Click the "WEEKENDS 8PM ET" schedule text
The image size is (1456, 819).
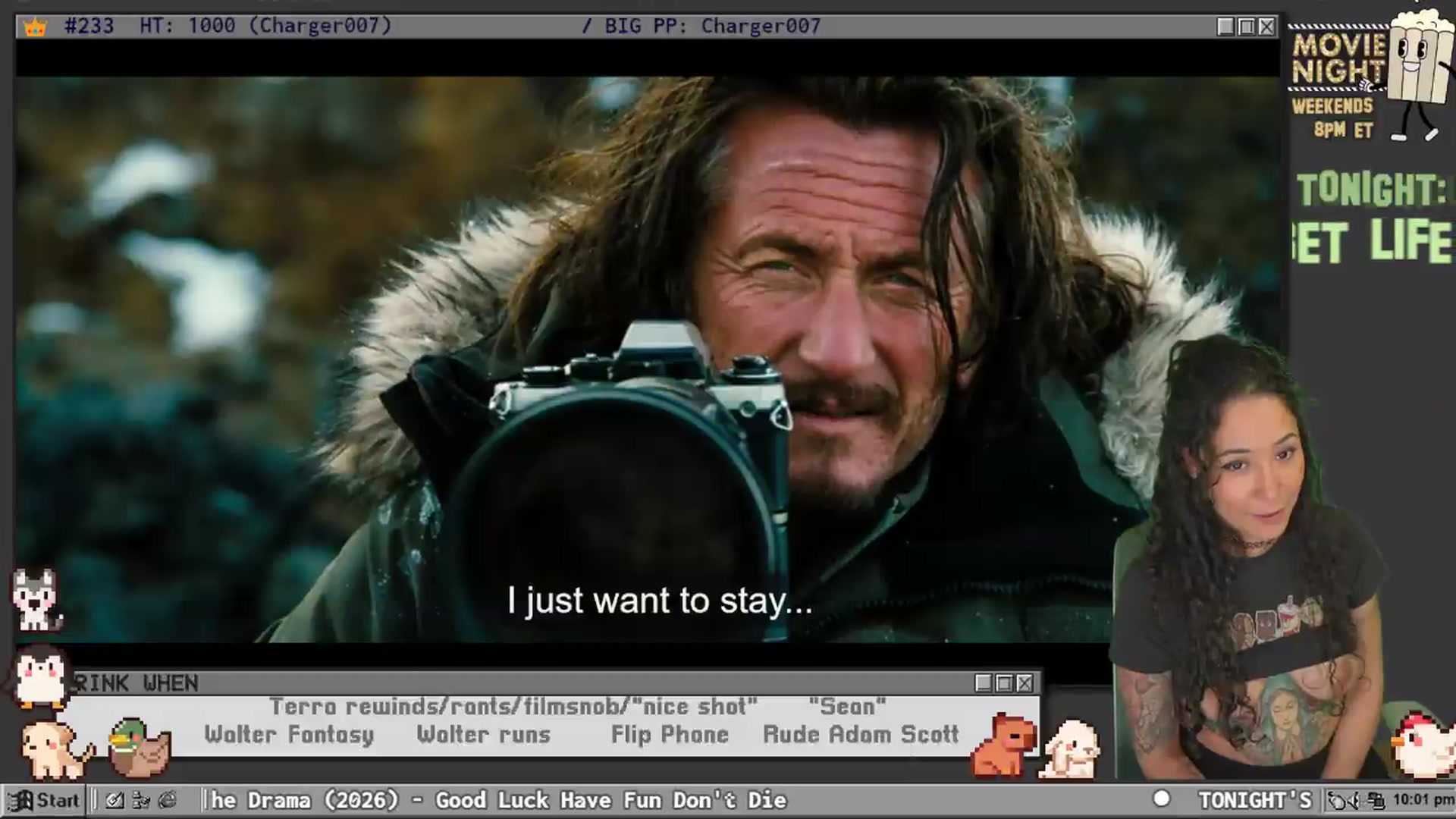[x=1333, y=118]
